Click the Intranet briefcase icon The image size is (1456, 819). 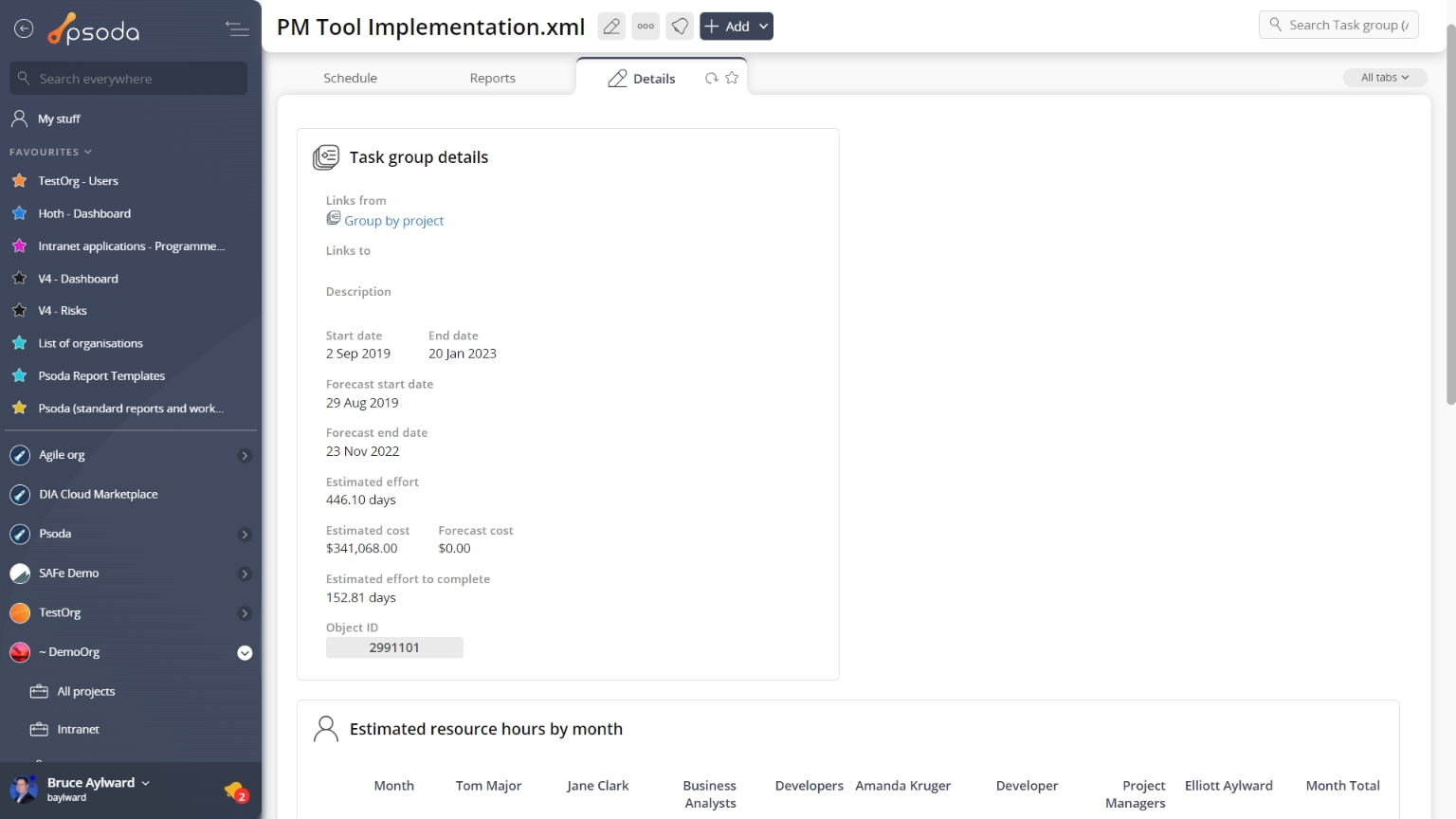(x=39, y=730)
